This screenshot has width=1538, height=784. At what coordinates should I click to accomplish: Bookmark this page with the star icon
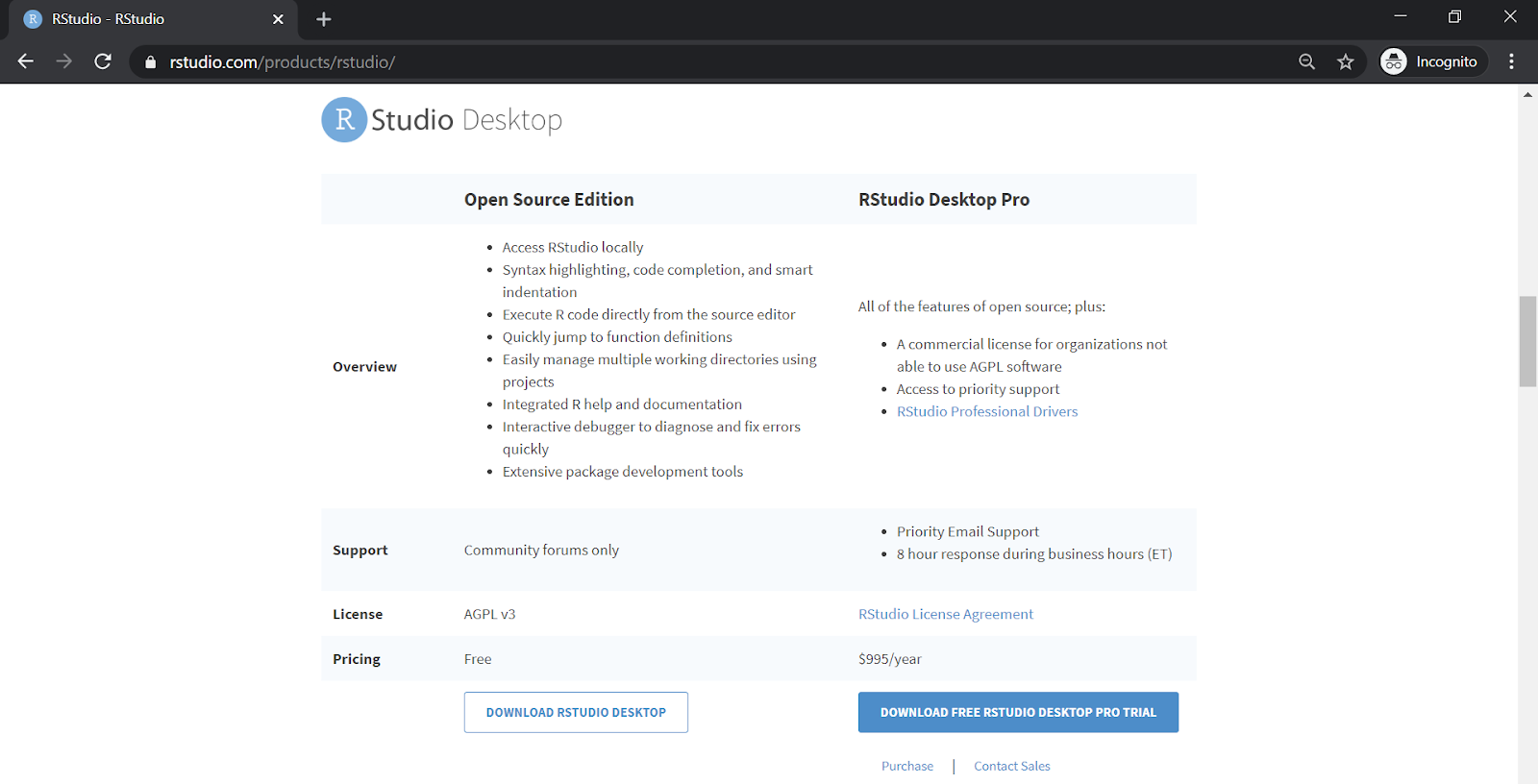pos(1345,61)
